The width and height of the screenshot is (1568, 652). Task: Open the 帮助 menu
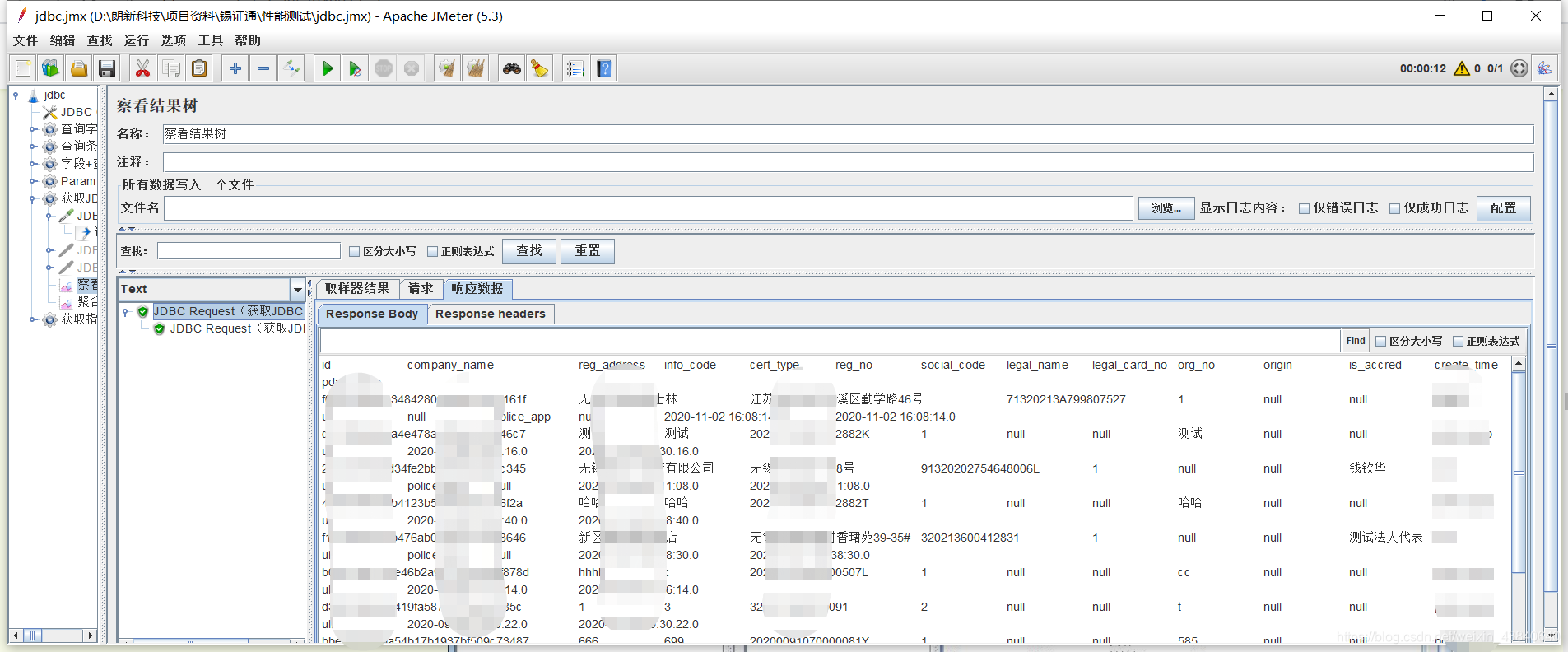coord(248,40)
